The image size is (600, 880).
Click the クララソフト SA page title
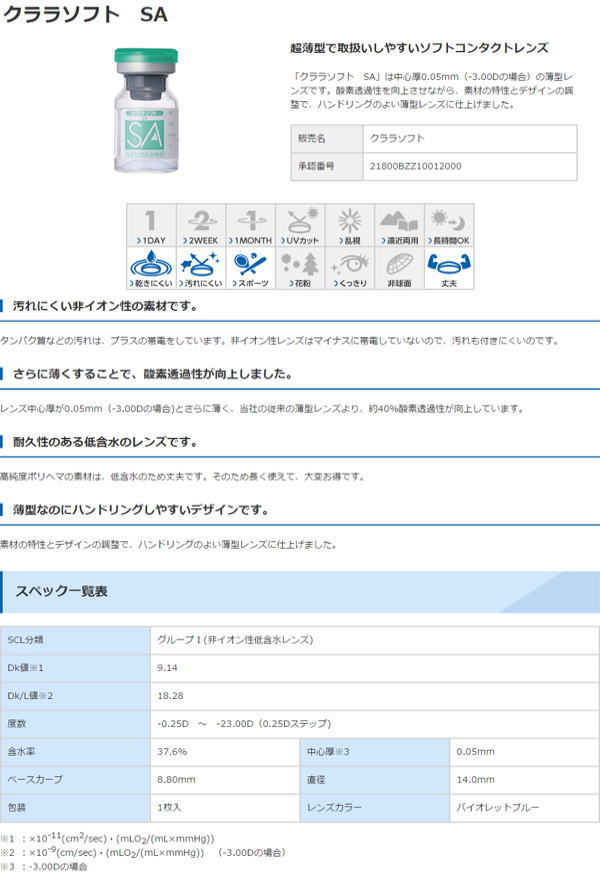tap(85, 16)
